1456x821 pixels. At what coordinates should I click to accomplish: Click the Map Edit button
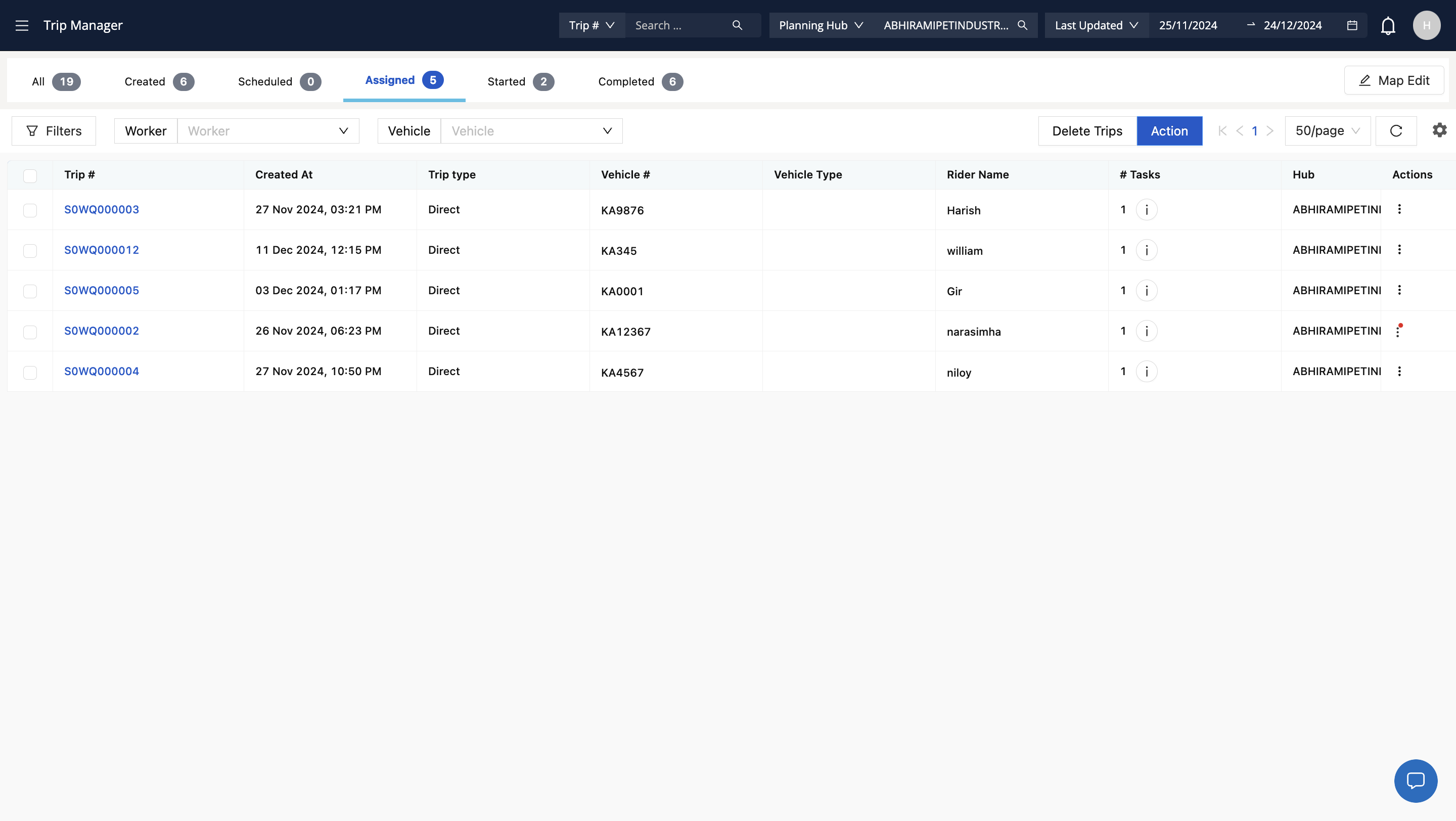tap(1394, 80)
